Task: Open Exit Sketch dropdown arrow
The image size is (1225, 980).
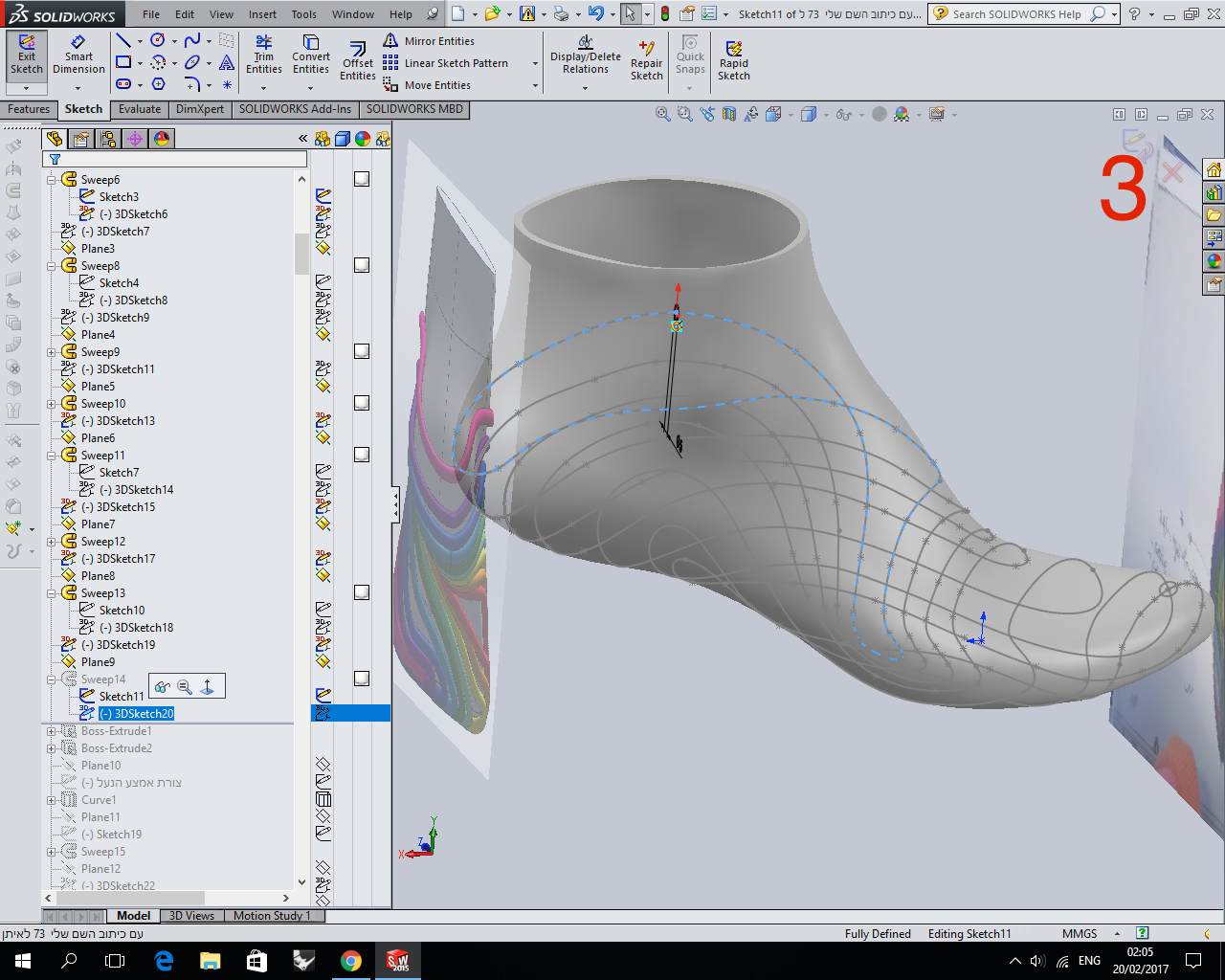Action: point(26,88)
